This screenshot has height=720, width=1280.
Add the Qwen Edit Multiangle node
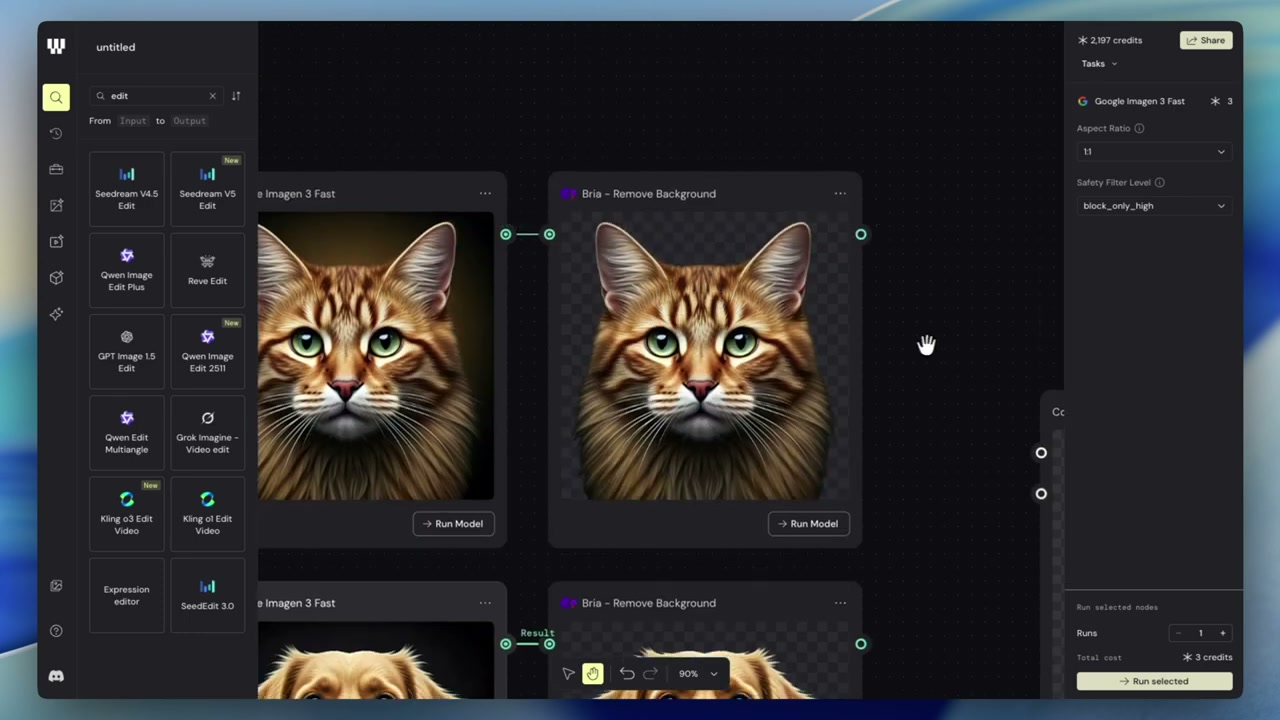[126, 432]
